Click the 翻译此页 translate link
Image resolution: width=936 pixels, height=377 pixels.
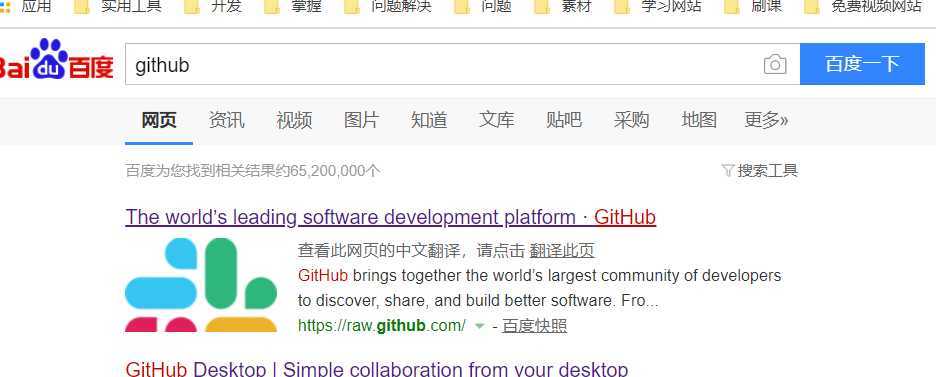[562, 251]
